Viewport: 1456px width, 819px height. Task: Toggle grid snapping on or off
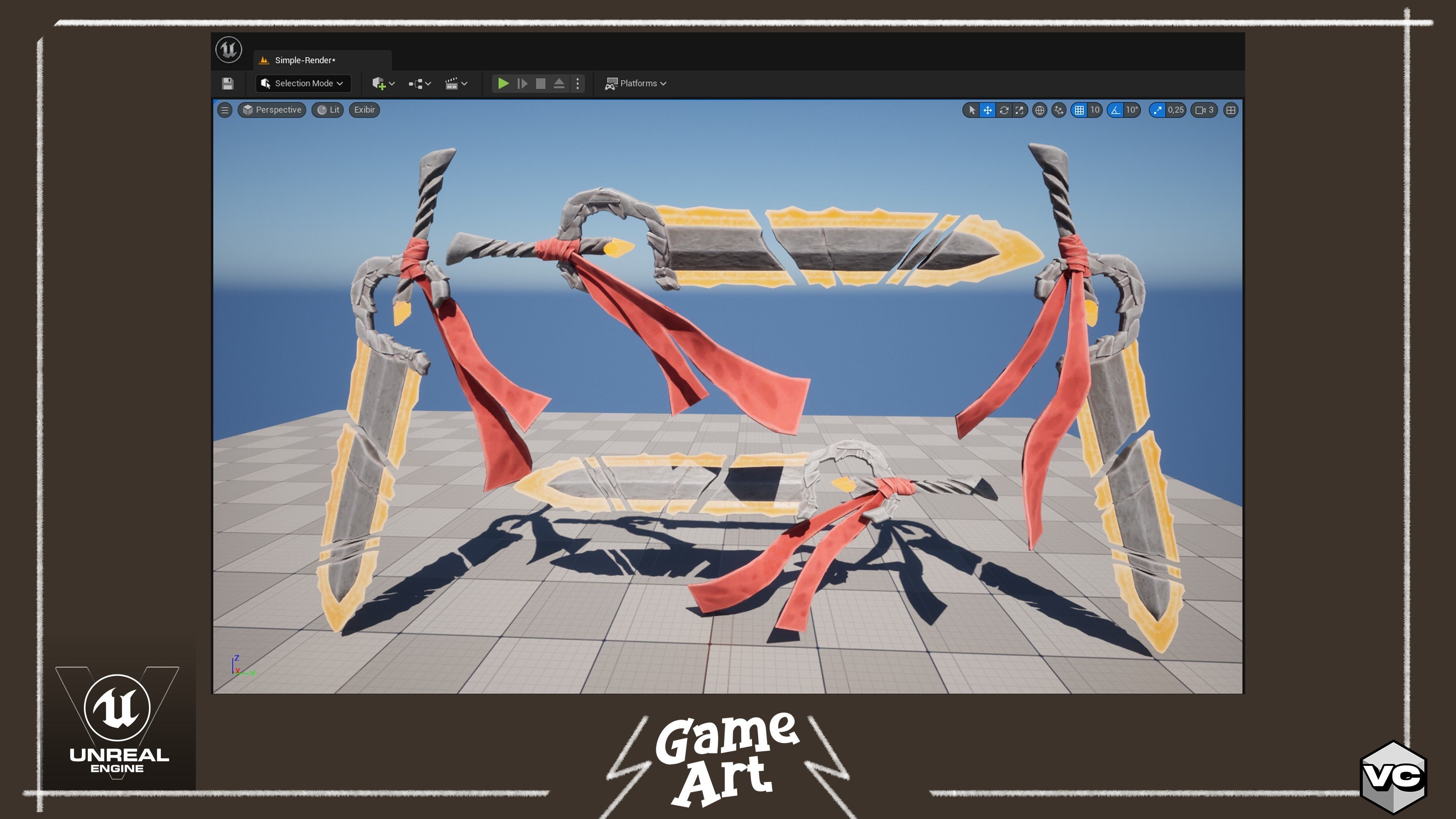[x=1079, y=110]
